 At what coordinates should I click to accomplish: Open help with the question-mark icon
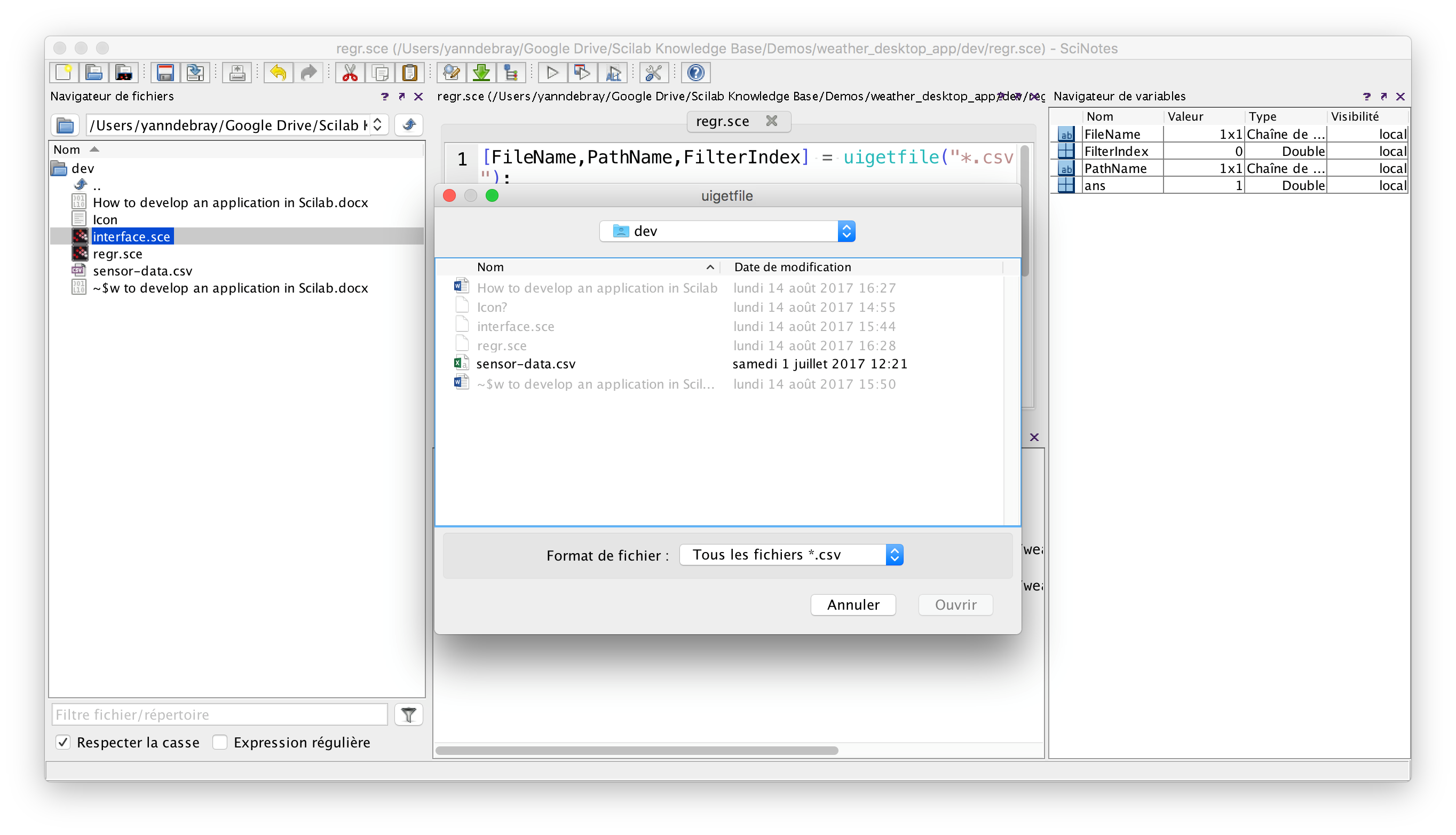[695, 73]
